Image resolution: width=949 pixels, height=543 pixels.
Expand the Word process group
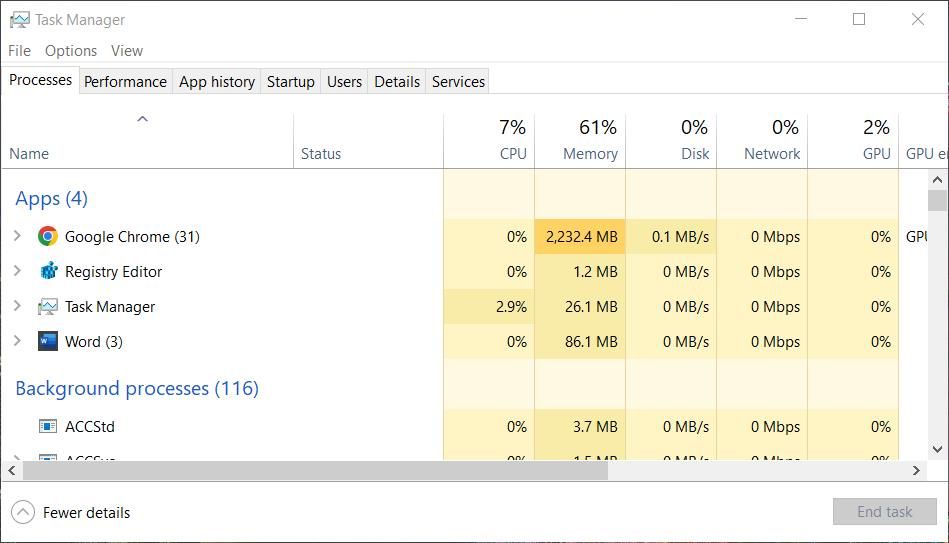(17, 342)
